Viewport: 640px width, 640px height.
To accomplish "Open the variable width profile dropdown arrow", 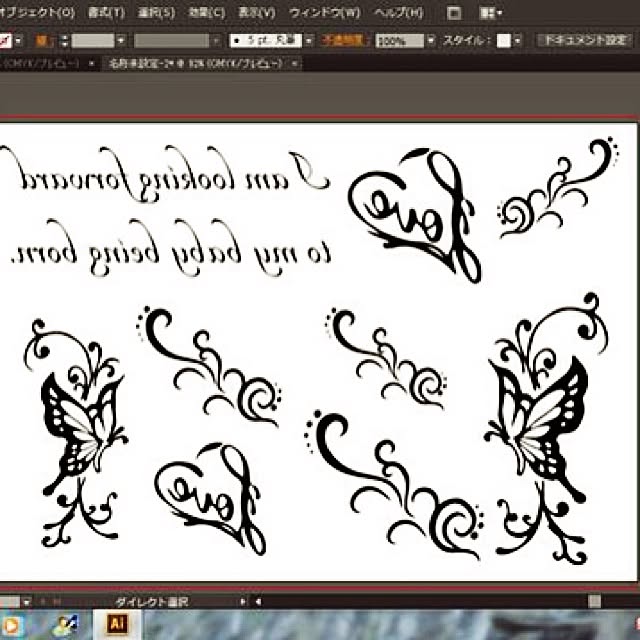I will pos(216,41).
